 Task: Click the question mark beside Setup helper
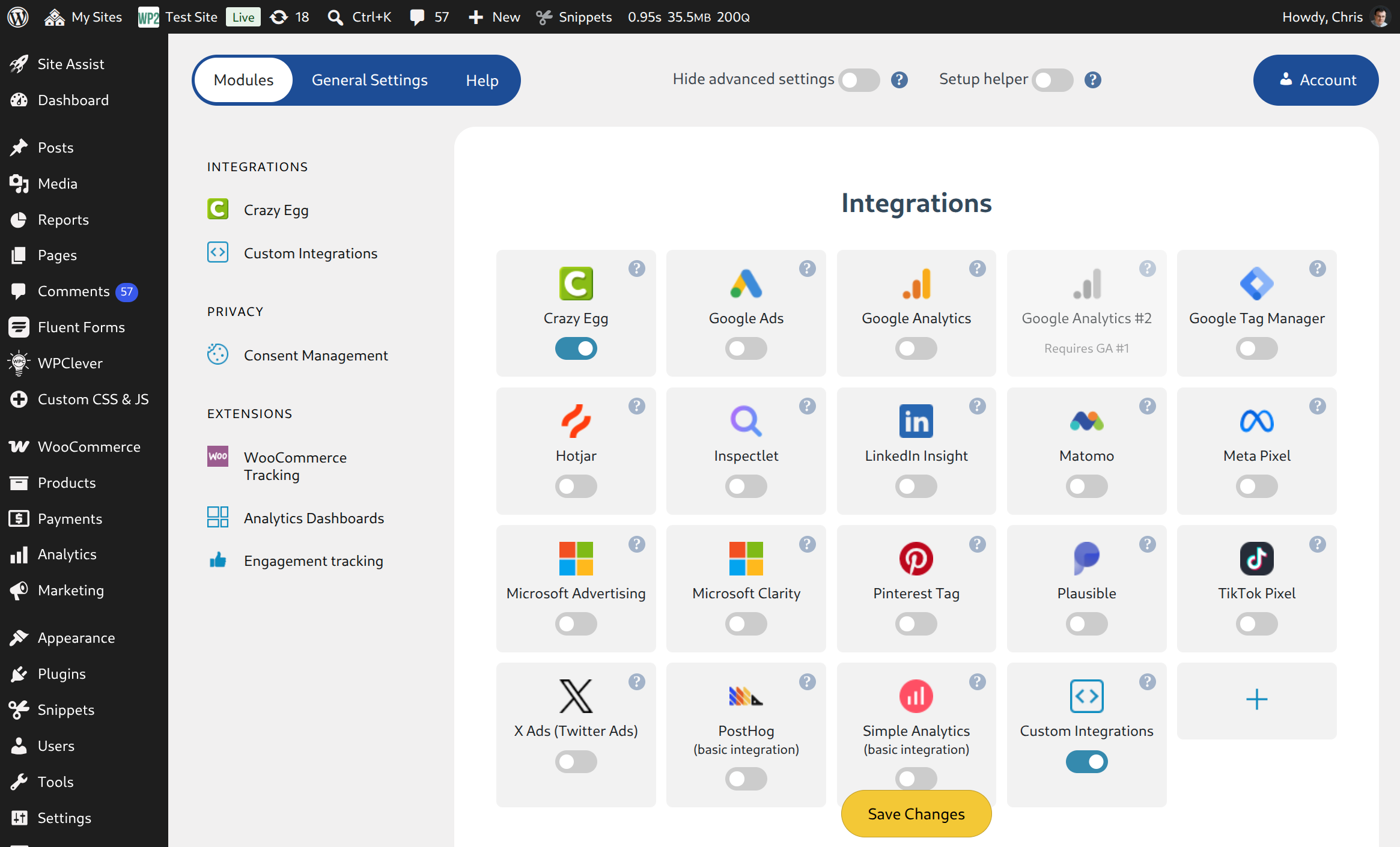[1092, 80]
